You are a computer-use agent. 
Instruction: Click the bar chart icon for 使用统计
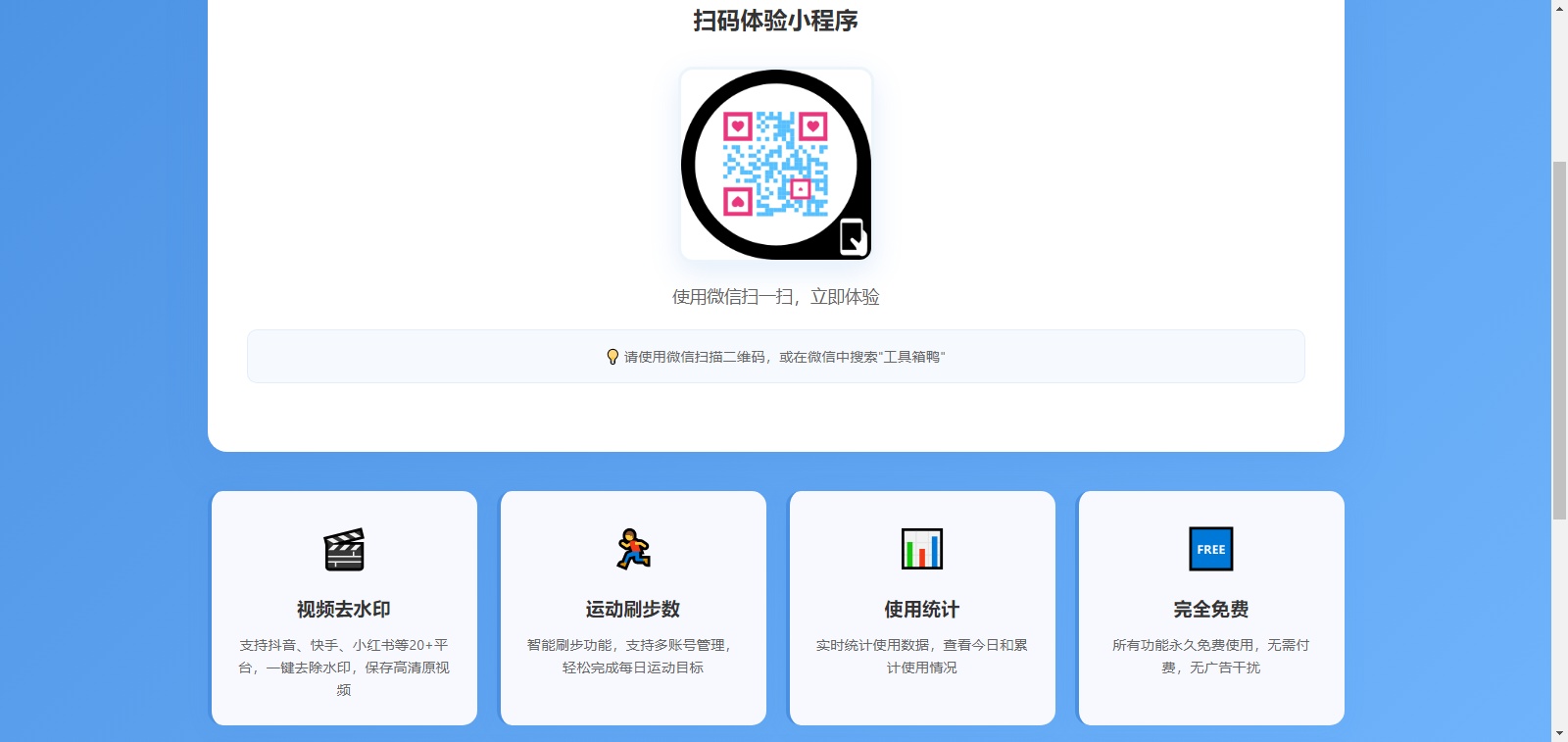[x=922, y=549]
